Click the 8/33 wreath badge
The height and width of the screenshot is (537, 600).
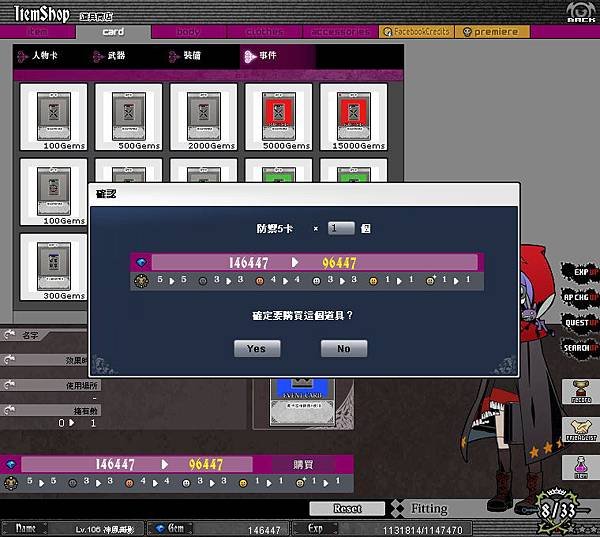(x=558, y=511)
